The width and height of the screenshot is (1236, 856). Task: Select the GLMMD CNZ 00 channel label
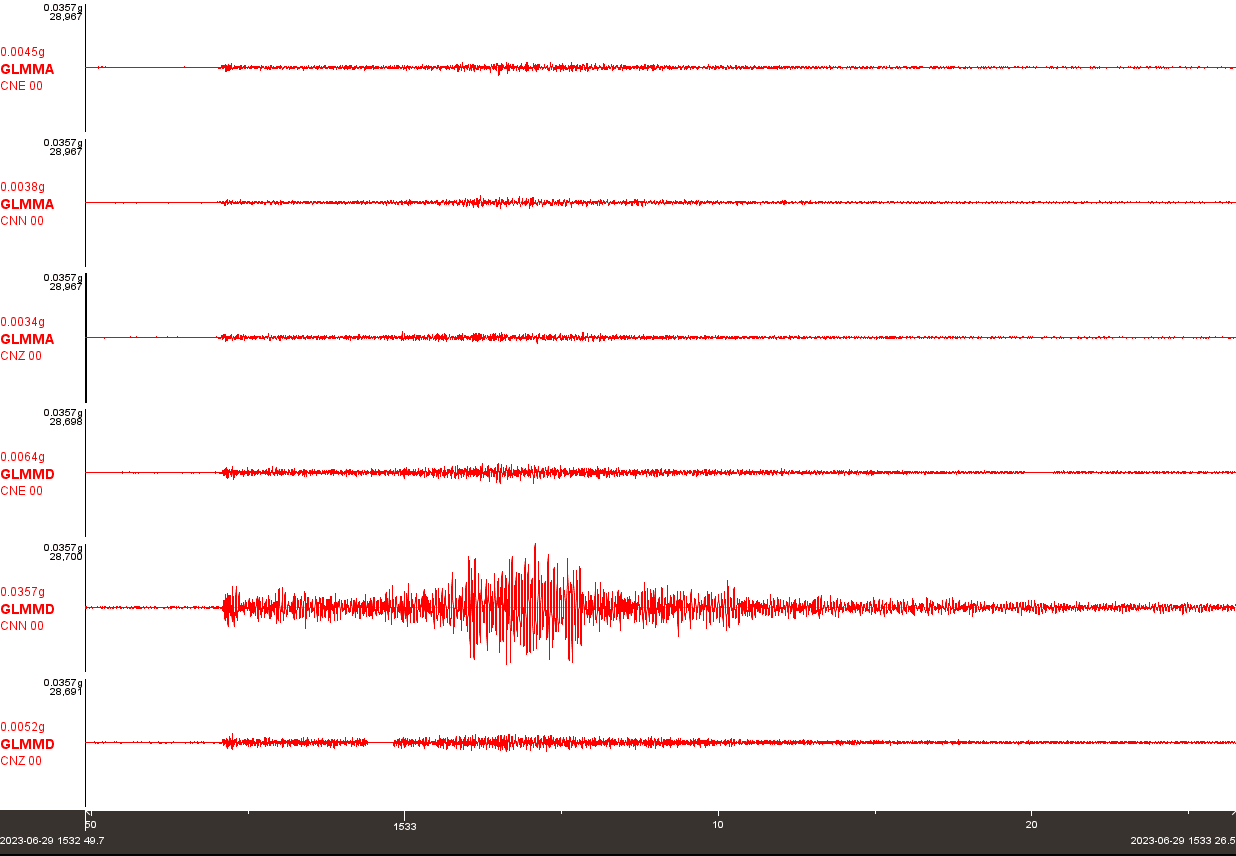coord(27,752)
